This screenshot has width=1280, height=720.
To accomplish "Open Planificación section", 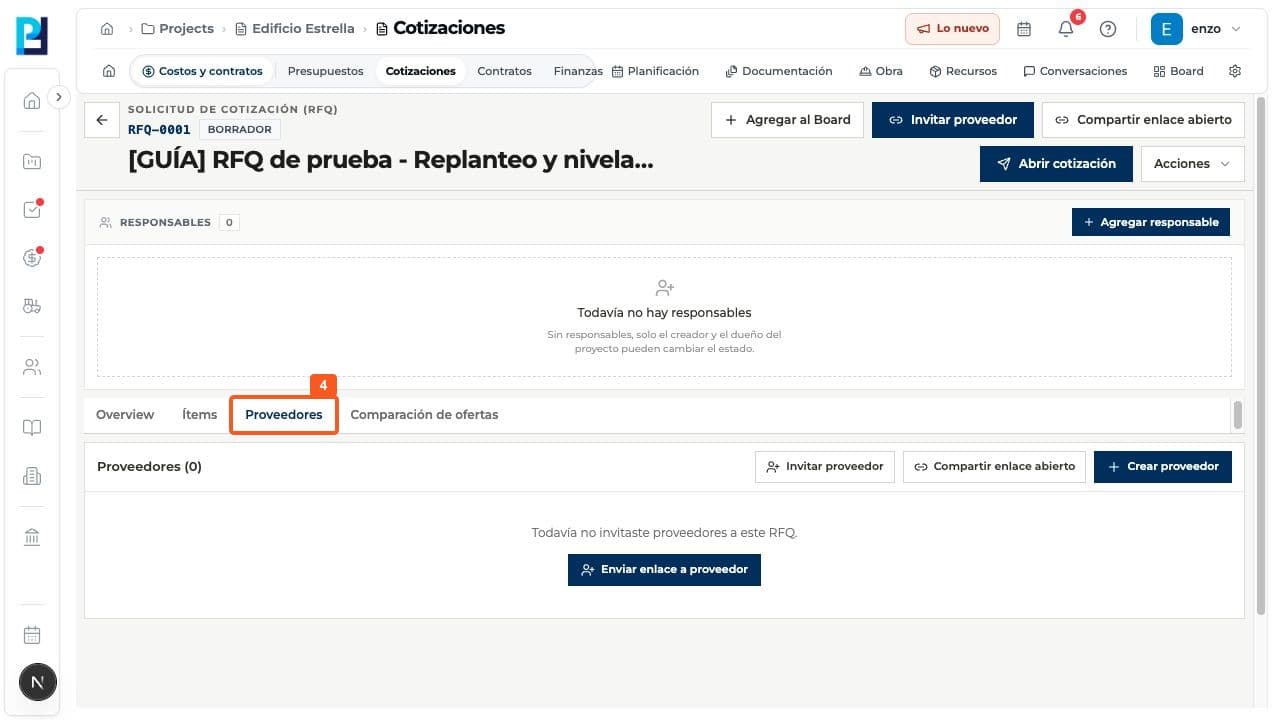I will [x=655, y=71].
